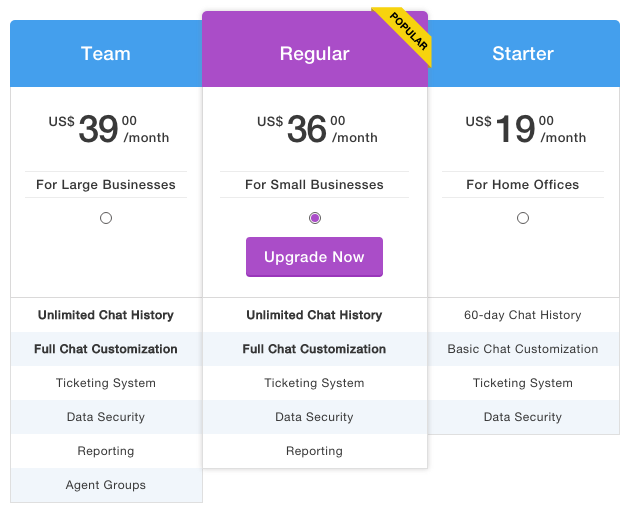Click the US$ 19 monthly price
This screenshot has height=509, width=632.
pyautogui.click(x=526, y=129)
